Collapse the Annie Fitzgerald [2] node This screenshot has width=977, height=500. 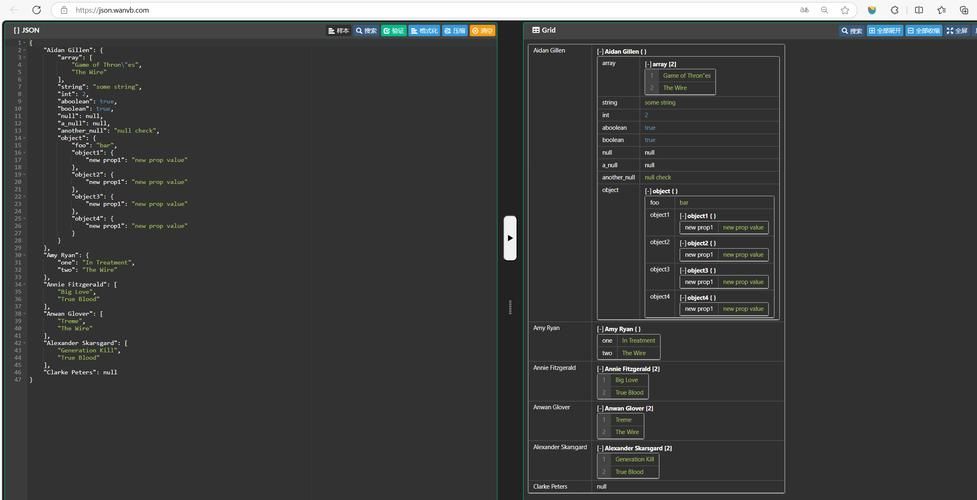(600, 368)
